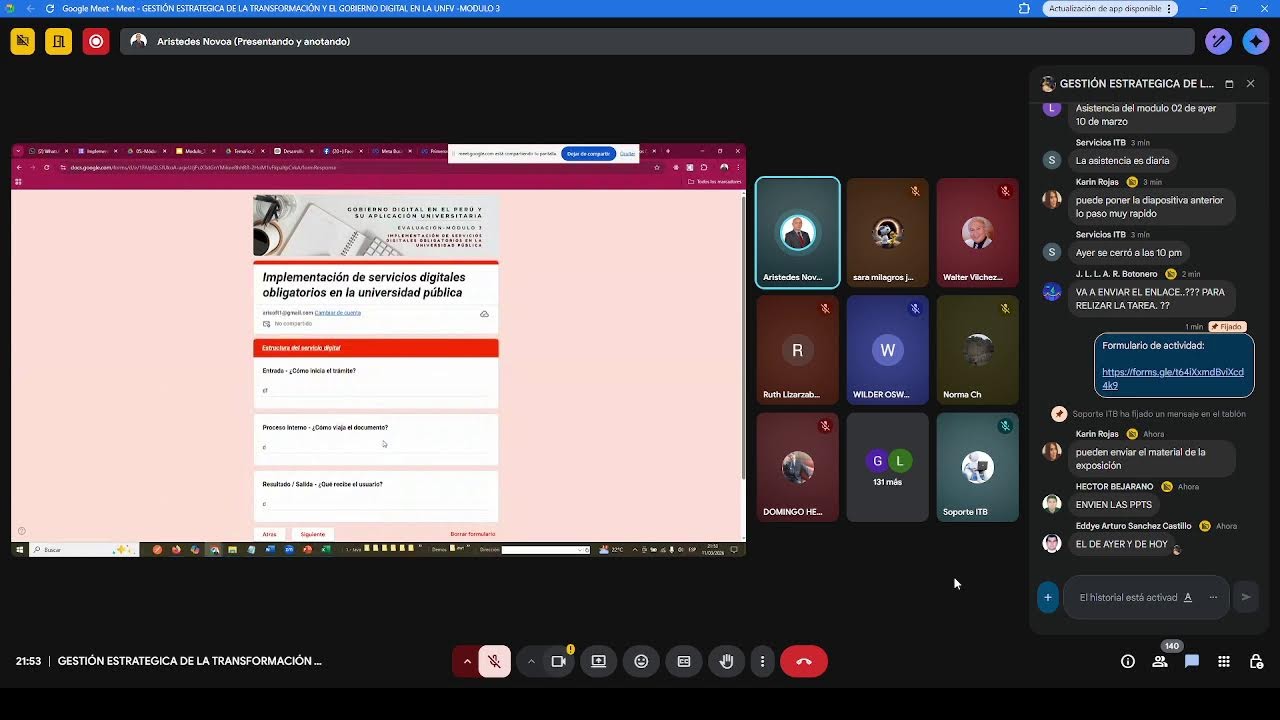
Task: Turn on the camera button
Action: coord(559,661)
